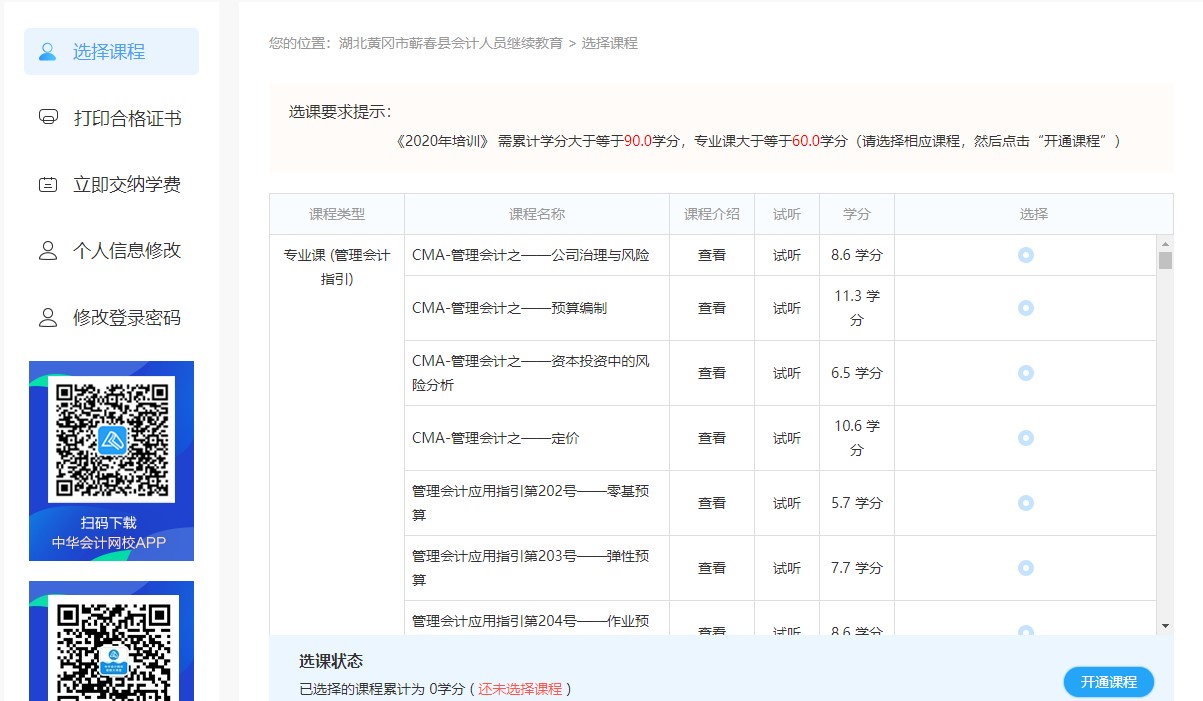Screen dimensions: 1203x701
Task: Select radio for 资本投资中的风险分析 course
Action: point(1025,373)
